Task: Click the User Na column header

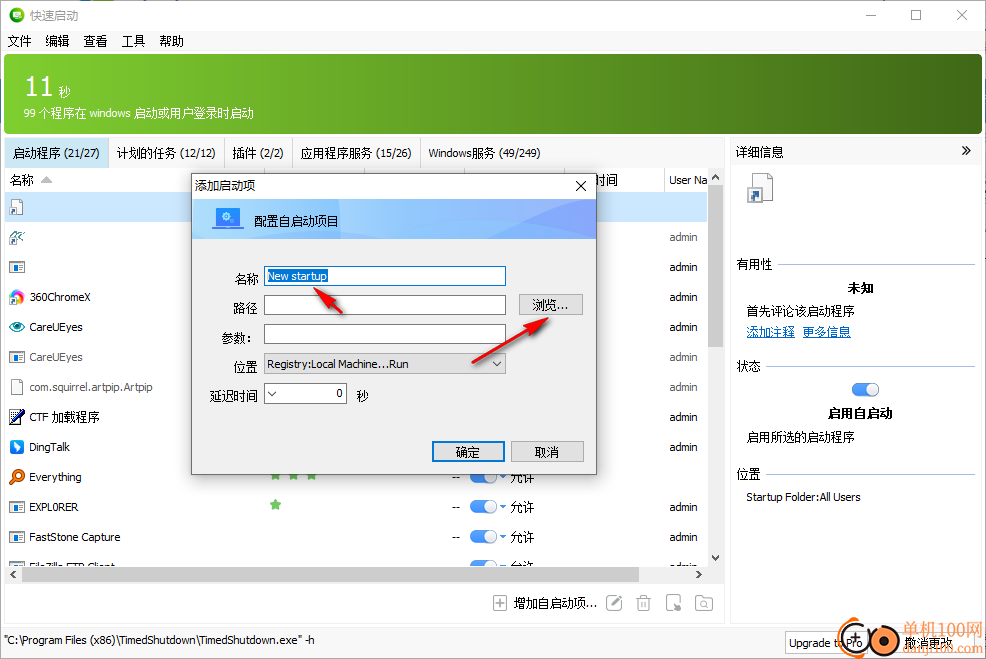Action: click(688, 180)
